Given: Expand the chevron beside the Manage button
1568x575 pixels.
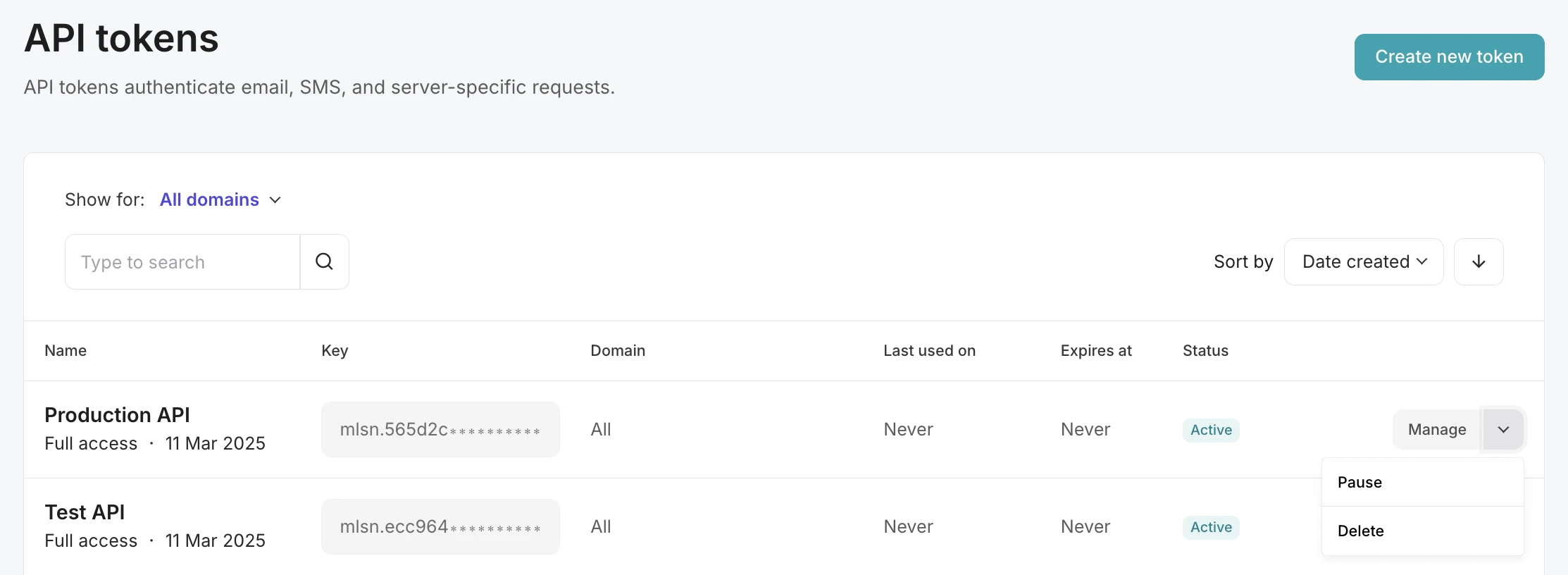Looking at the screenshot, I should click(1503, 429).
